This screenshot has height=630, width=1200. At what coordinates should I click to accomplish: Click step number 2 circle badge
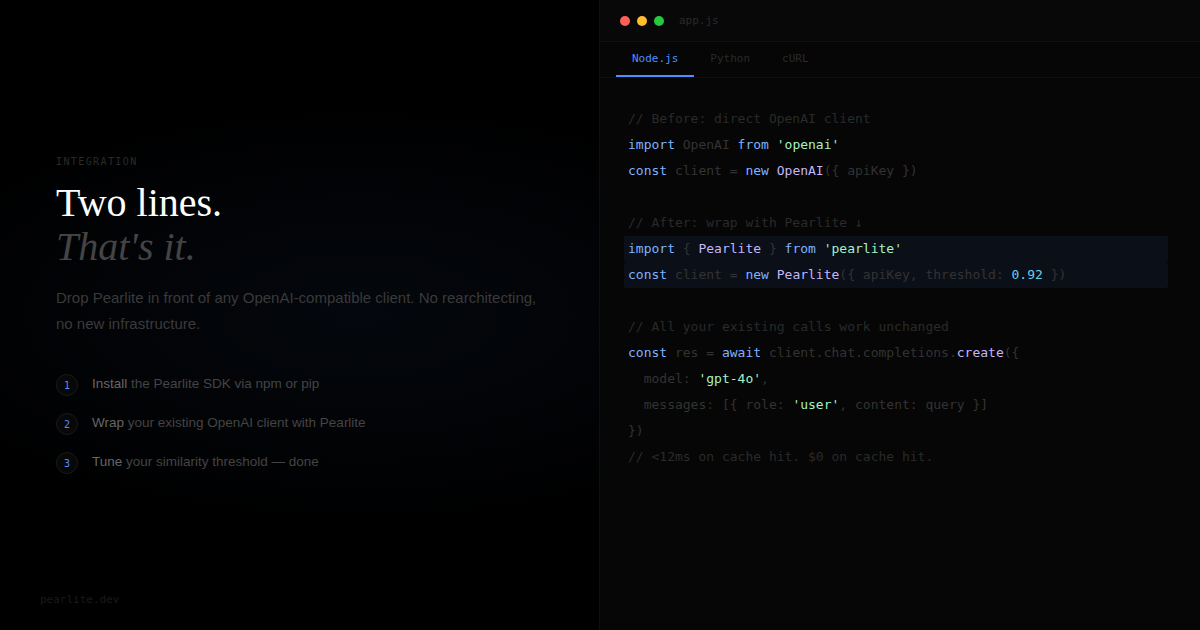pyautogui.click(x=67, y=424)
